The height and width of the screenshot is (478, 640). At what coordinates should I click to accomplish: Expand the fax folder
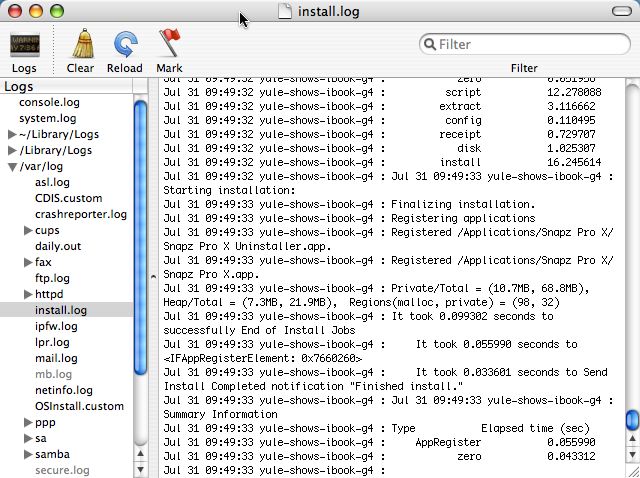point(28,262)
